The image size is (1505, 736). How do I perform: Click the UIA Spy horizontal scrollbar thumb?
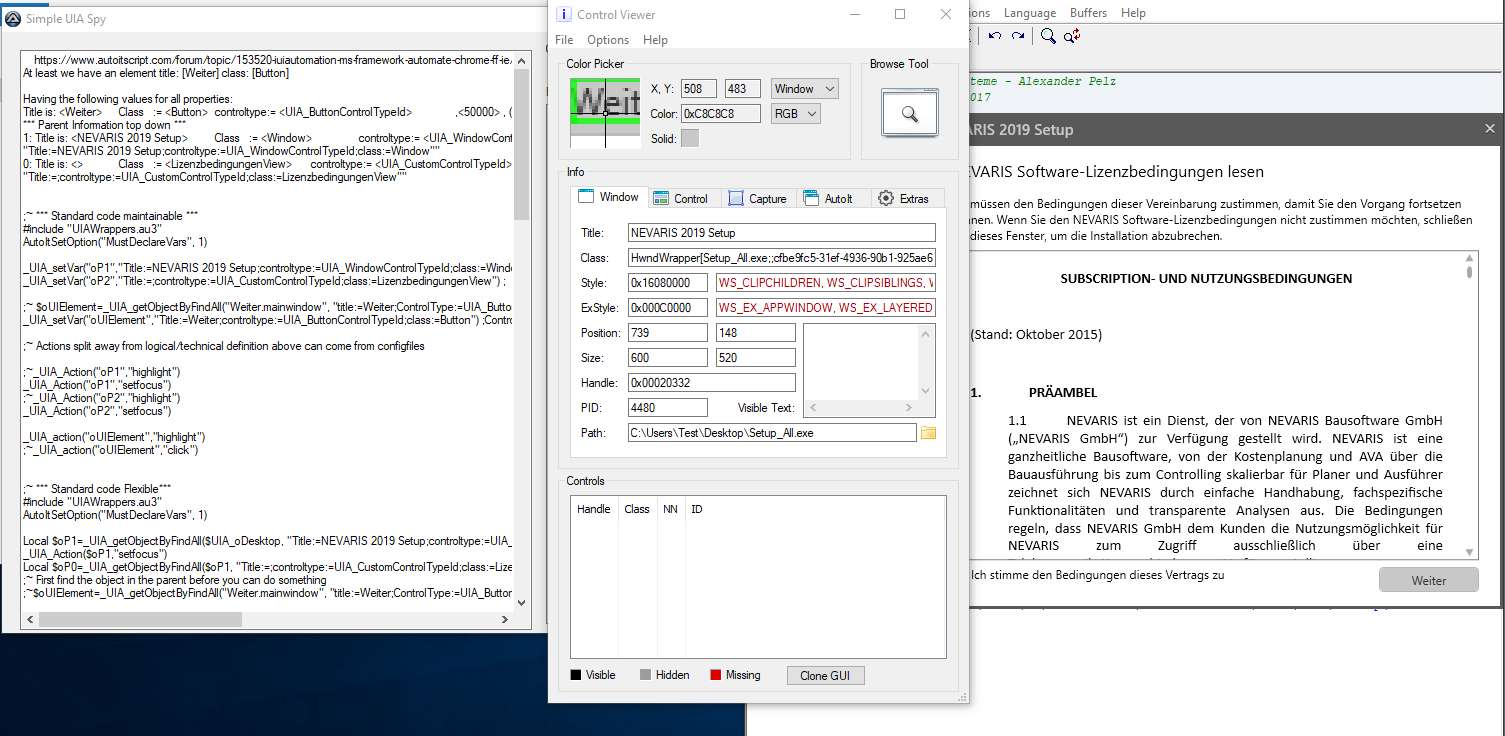pos(140,619)
